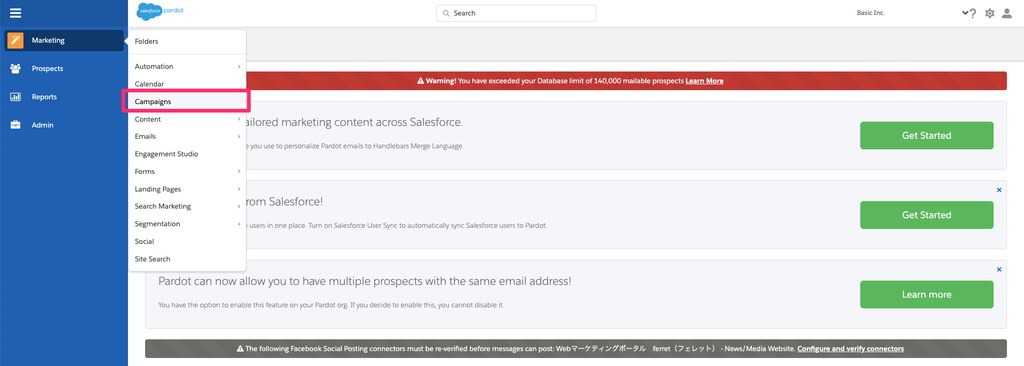Click the Marketing pencil icon
The image size is (1024, 366).
point(15,41)
